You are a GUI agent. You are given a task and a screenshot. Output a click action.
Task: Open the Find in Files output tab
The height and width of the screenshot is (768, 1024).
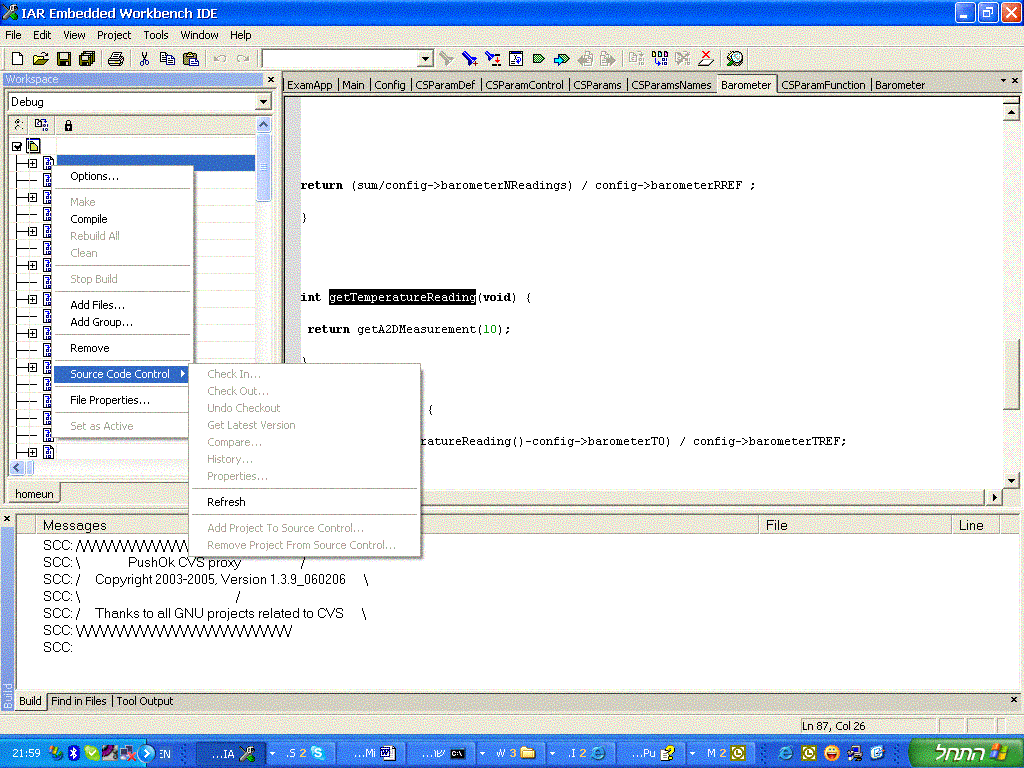(79, 701)
